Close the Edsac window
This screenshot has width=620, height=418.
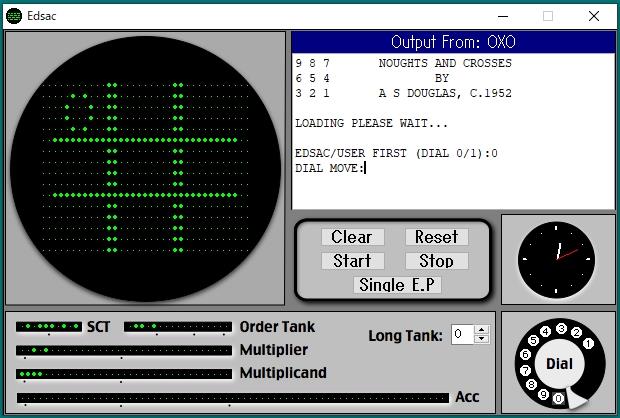point(594,16)
